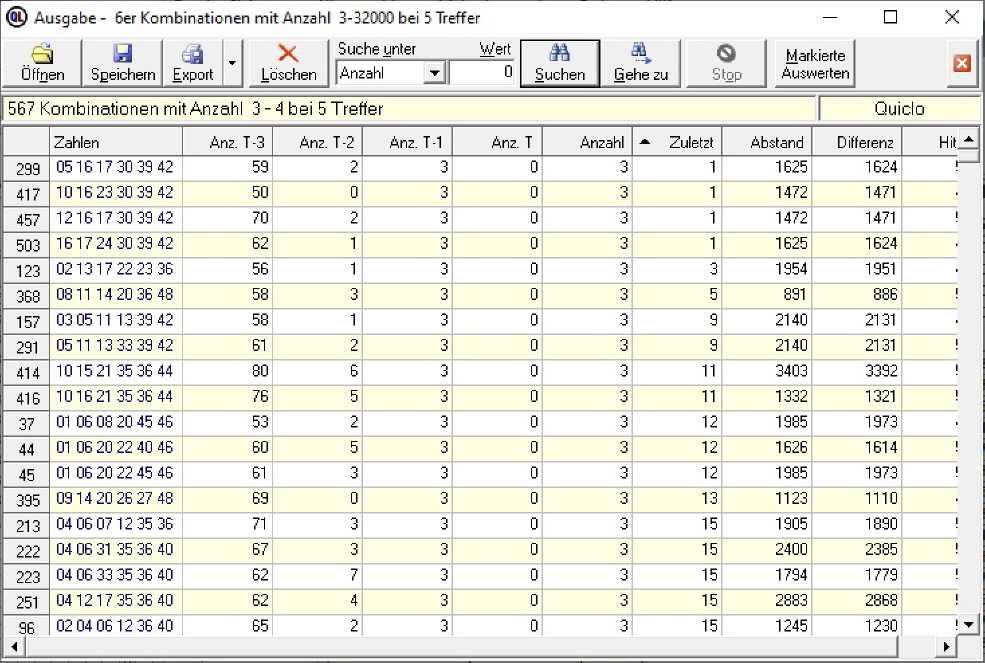Click the Gehe zu icon
This screenshot has height=663, width=985.
(641, 54)
